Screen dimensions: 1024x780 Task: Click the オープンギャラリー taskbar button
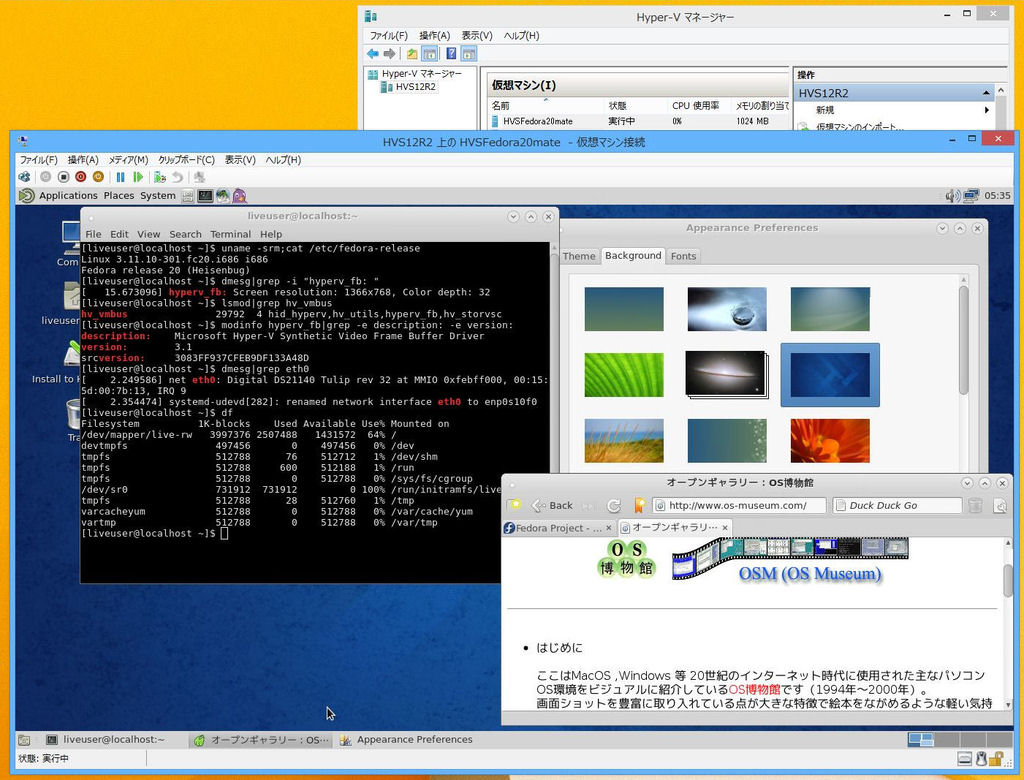pos(263,739)
